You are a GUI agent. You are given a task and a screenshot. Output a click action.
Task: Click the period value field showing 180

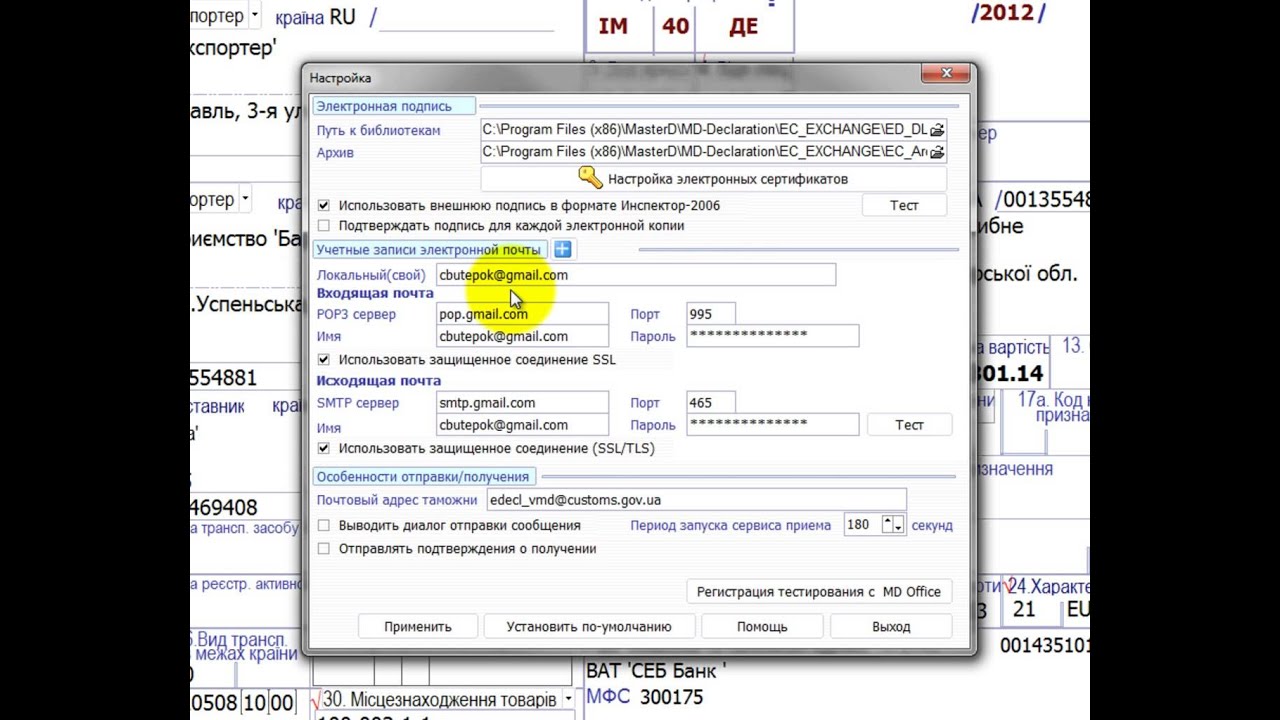(861, 525)
